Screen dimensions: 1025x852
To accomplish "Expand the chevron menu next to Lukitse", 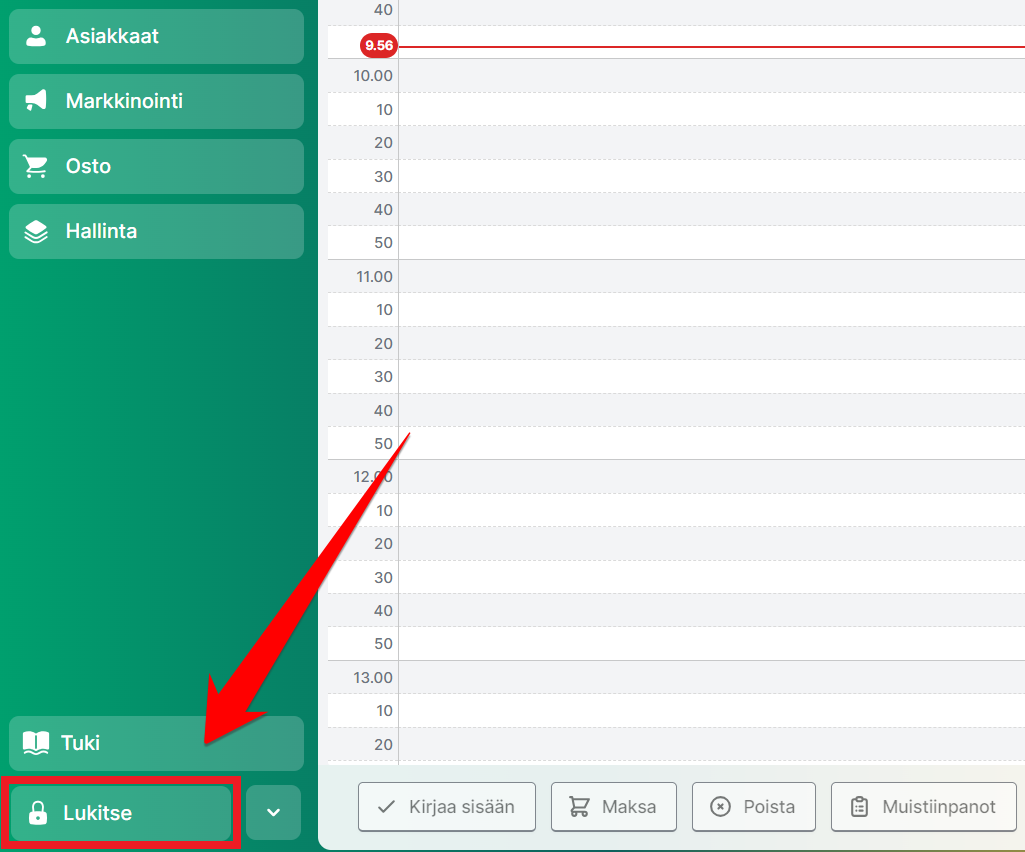I will pos(273,813).
